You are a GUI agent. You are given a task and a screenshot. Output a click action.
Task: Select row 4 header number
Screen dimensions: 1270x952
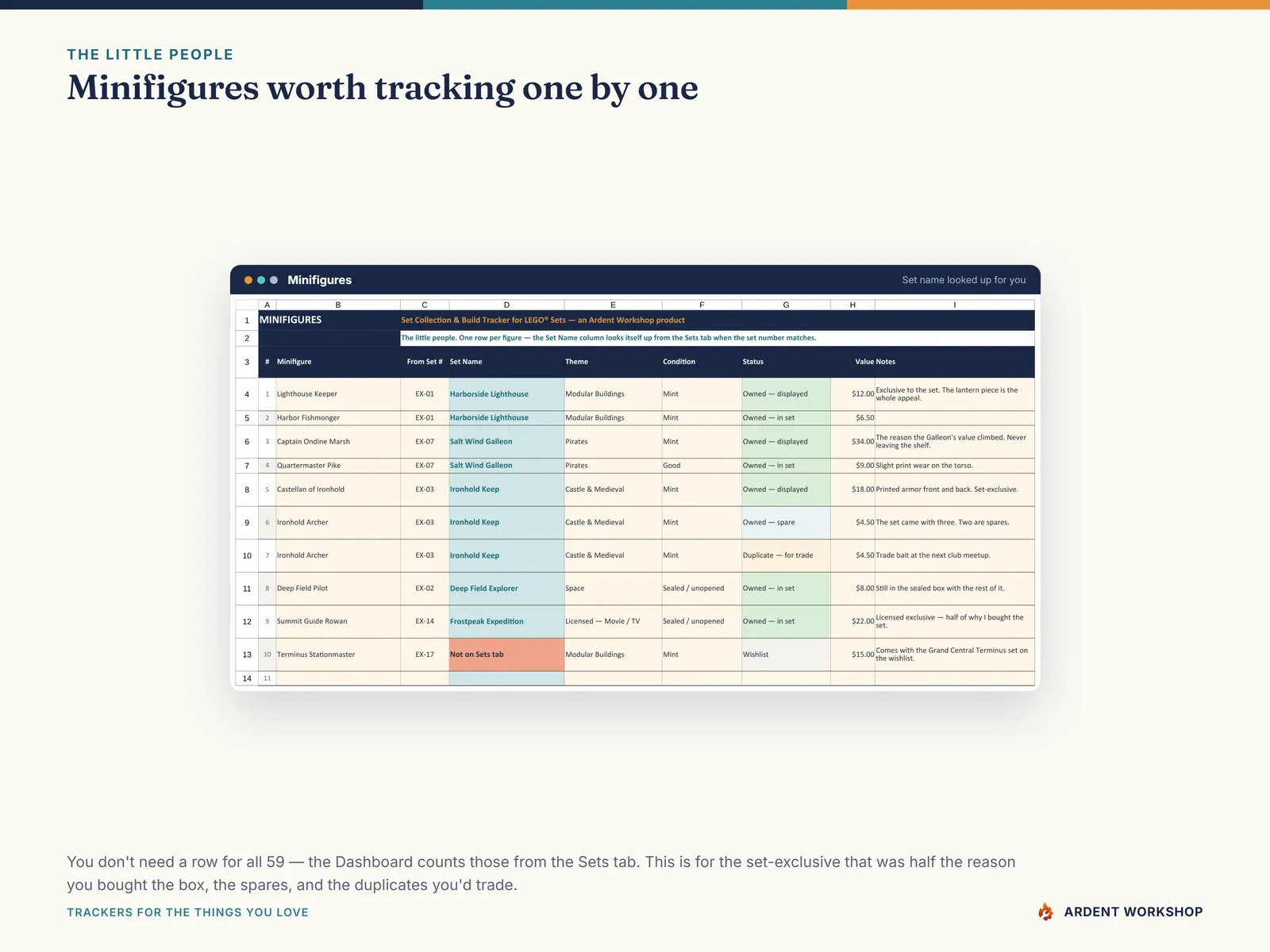pyautogui.click(x=247, y=394)
